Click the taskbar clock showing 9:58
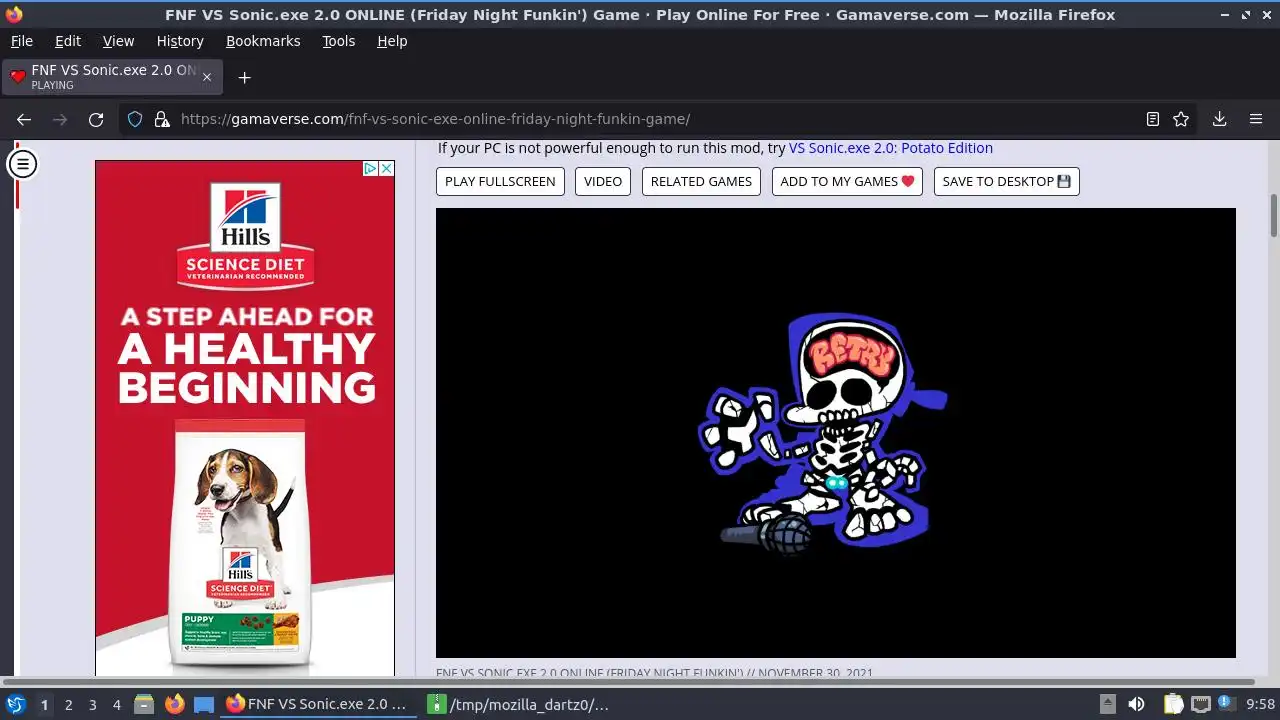This screenshot has width=1280, height=720. coord(1260,704)
